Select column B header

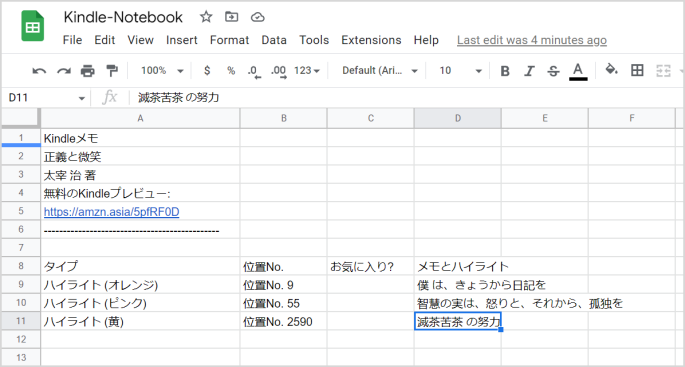(283, 118)
